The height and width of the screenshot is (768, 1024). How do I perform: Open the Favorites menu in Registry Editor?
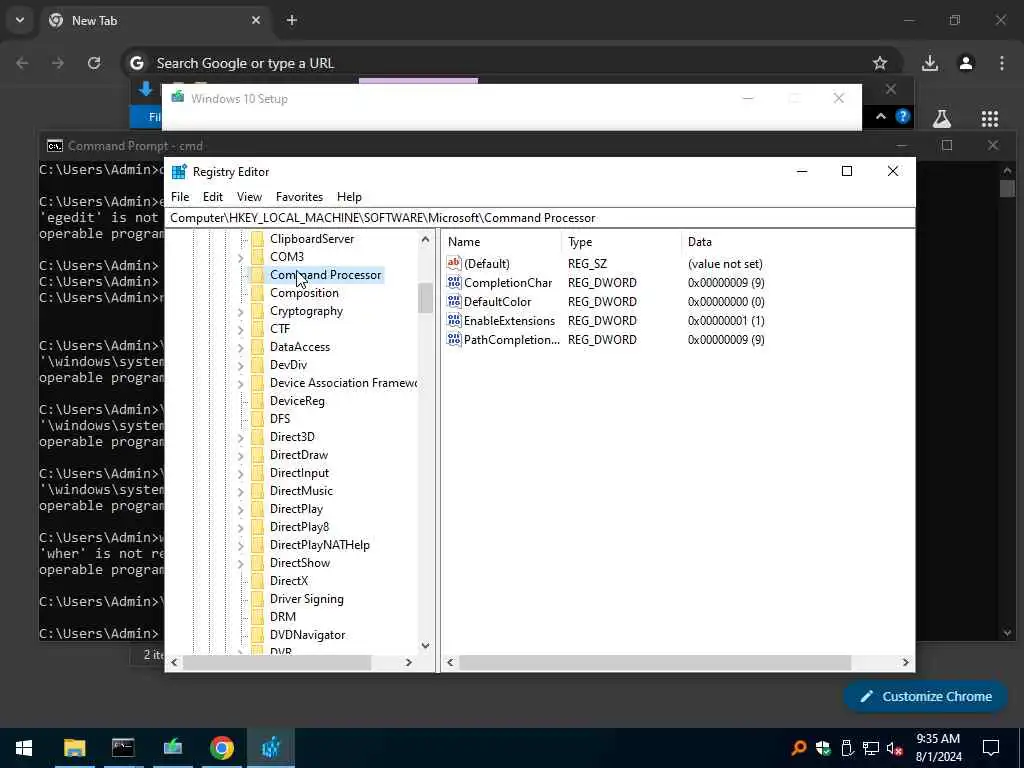(299, 197)
